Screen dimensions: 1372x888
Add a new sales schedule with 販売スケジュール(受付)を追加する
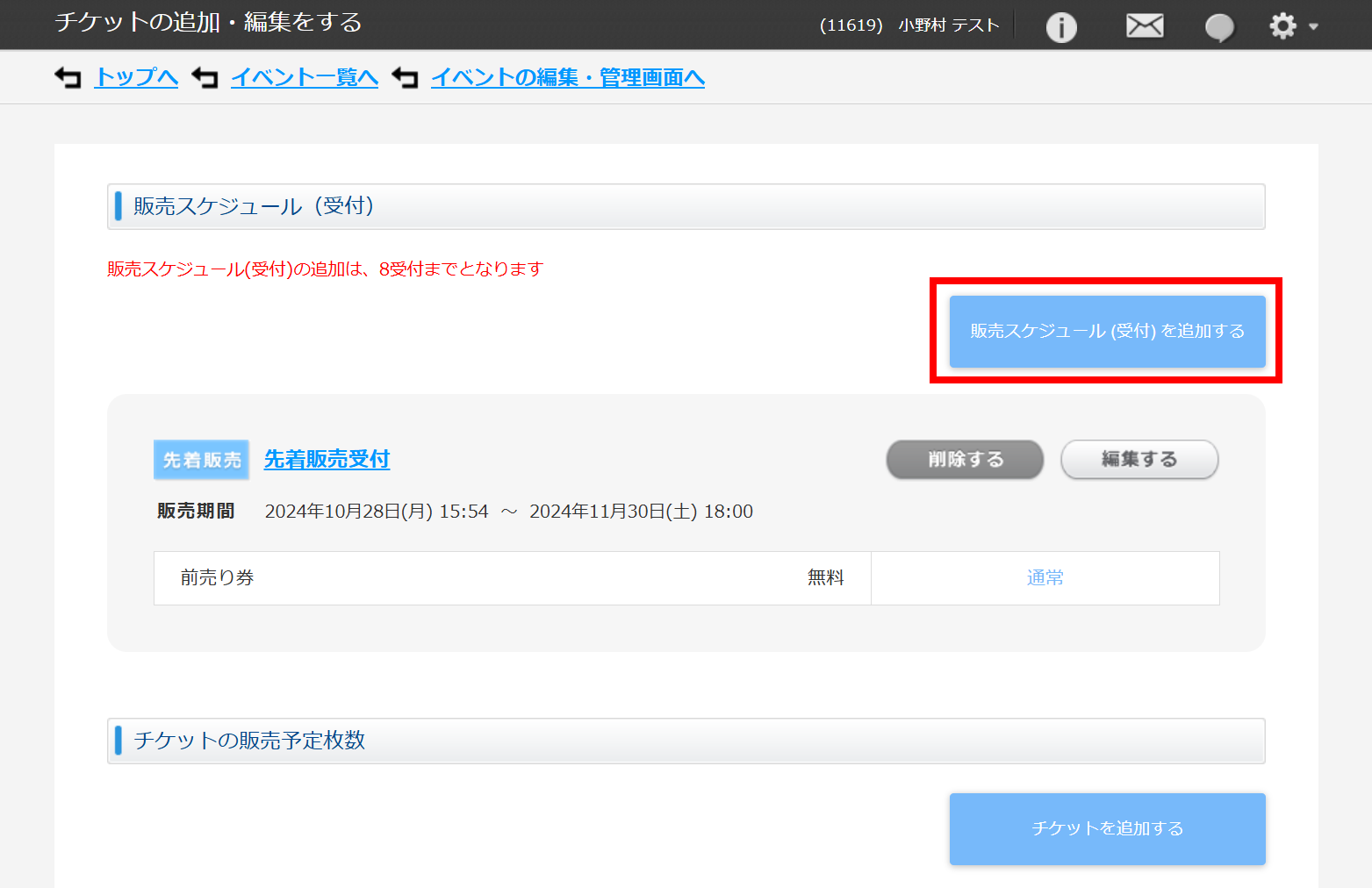pyautogui.click(x=1107, y=331)
